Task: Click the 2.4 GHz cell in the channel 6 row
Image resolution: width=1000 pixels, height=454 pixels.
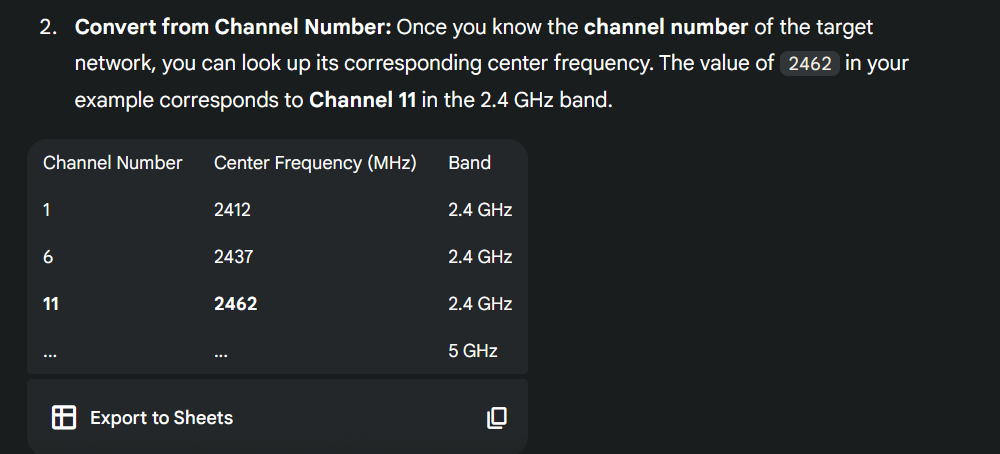Action: (x=480, y=257)
